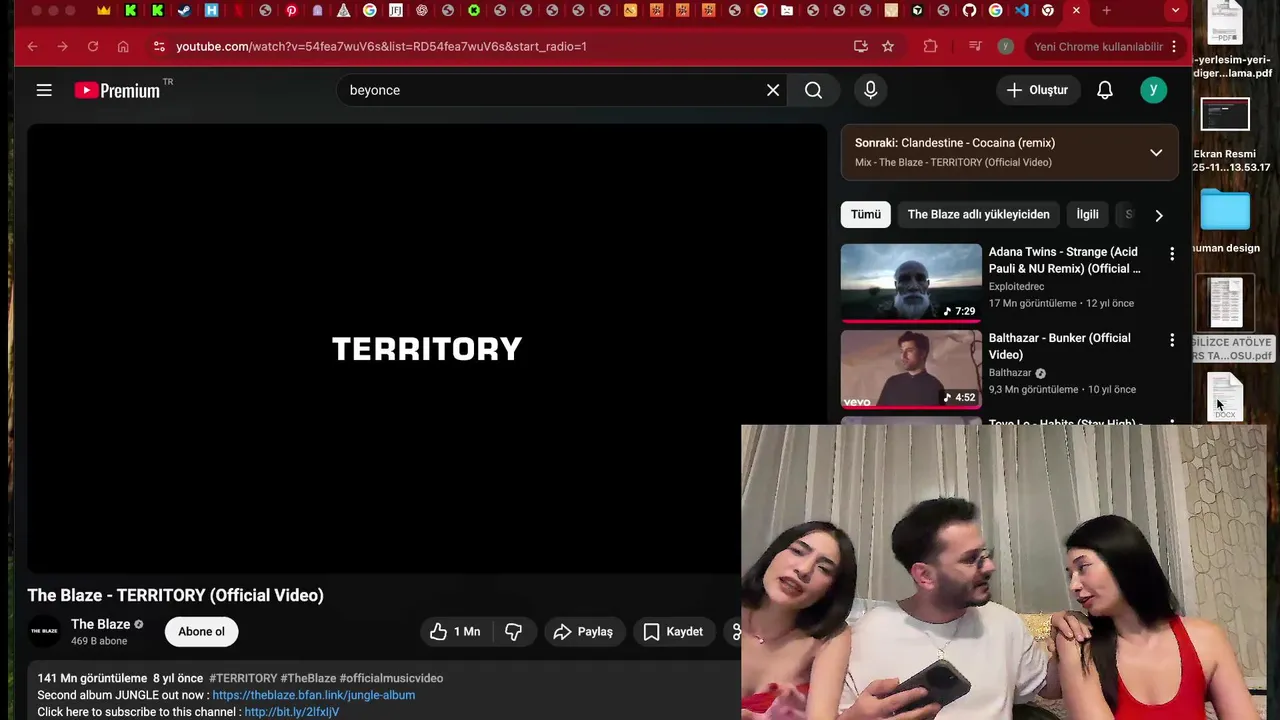Image resolution: width=1280 pixels, height=720 pixels.
Task: Open The Blaze channel avatar
Action: pyautogui.click(x=44, y=631)
